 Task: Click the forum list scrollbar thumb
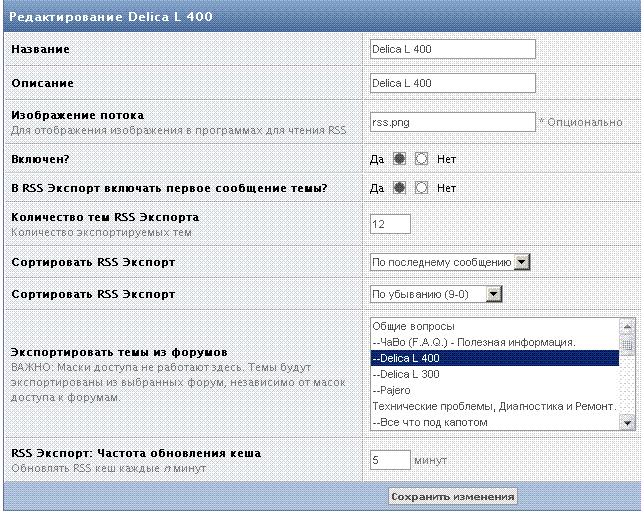click(627, 345)
